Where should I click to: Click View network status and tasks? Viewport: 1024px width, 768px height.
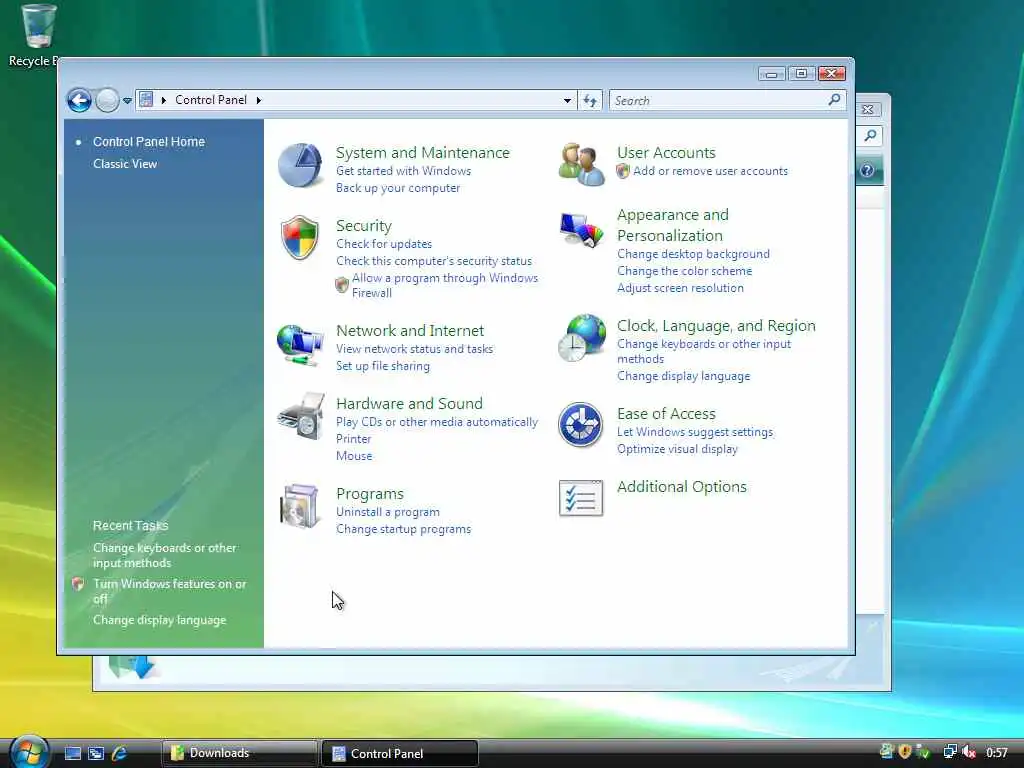point(415,349)
